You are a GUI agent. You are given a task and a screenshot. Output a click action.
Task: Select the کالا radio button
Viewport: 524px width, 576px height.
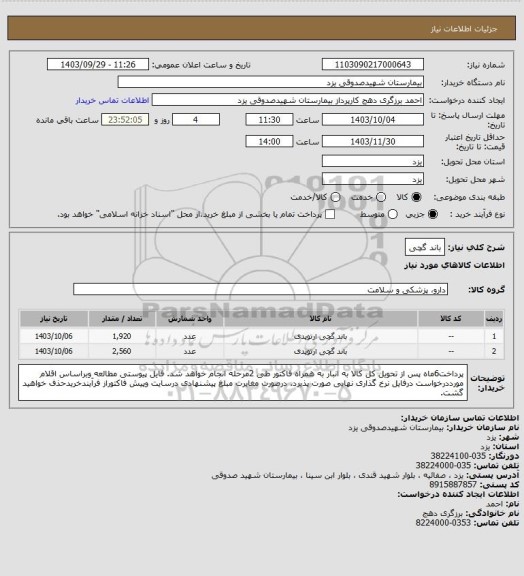(x=416, y=197)
